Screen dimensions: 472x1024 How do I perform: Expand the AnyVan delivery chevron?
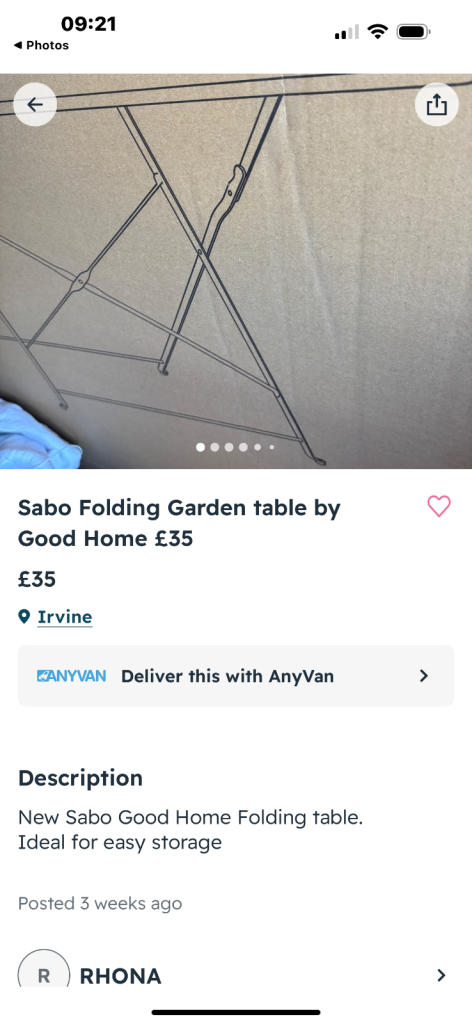(x=424, y=675)
